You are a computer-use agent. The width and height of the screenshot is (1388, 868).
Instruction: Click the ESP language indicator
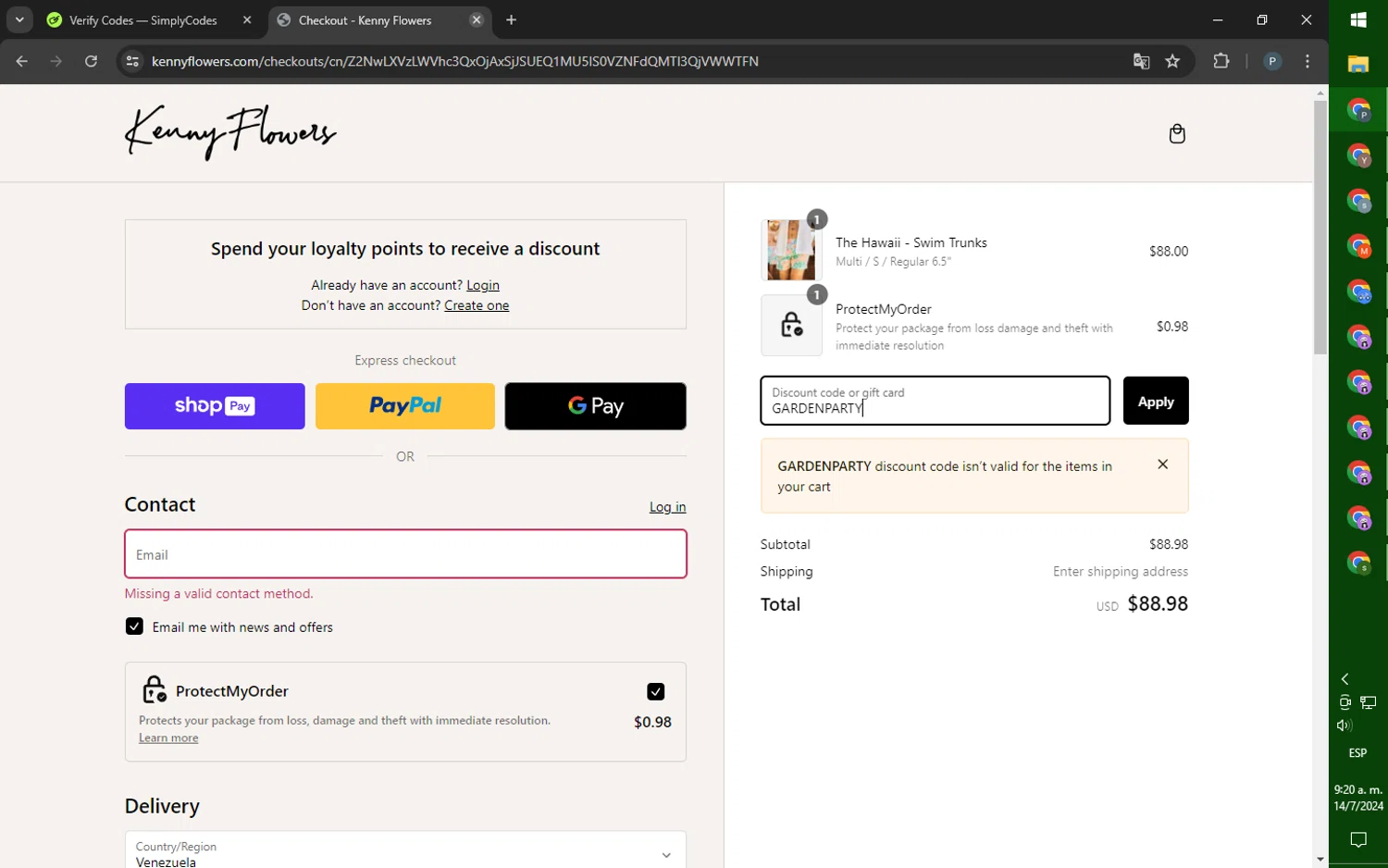pos(1357,753)
